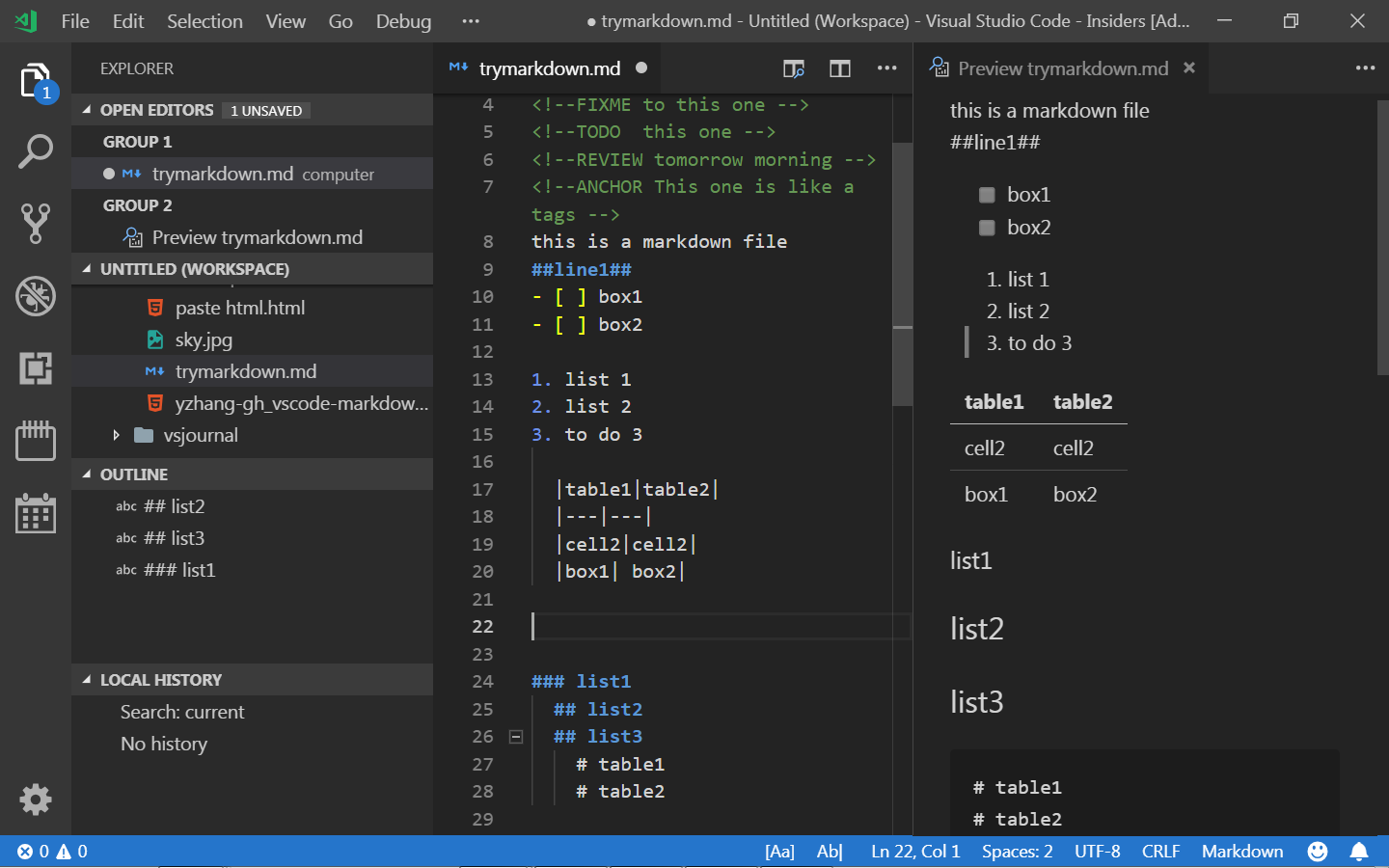Screen dimensions: 1389x868
Task: Open notifications via the bell icon
Action: click(x=1359, y=852)
